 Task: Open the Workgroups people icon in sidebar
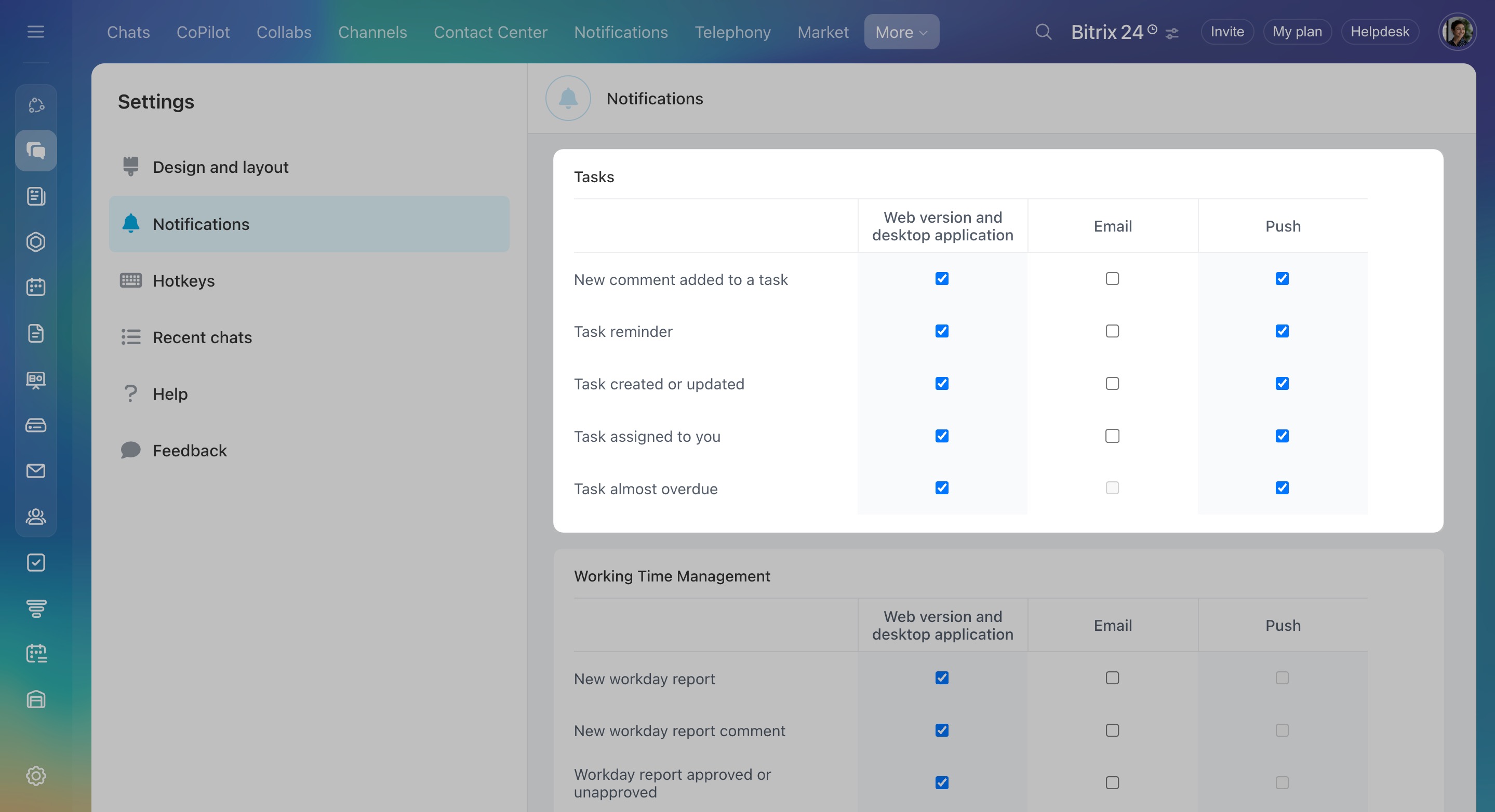[x=36, y=516]
